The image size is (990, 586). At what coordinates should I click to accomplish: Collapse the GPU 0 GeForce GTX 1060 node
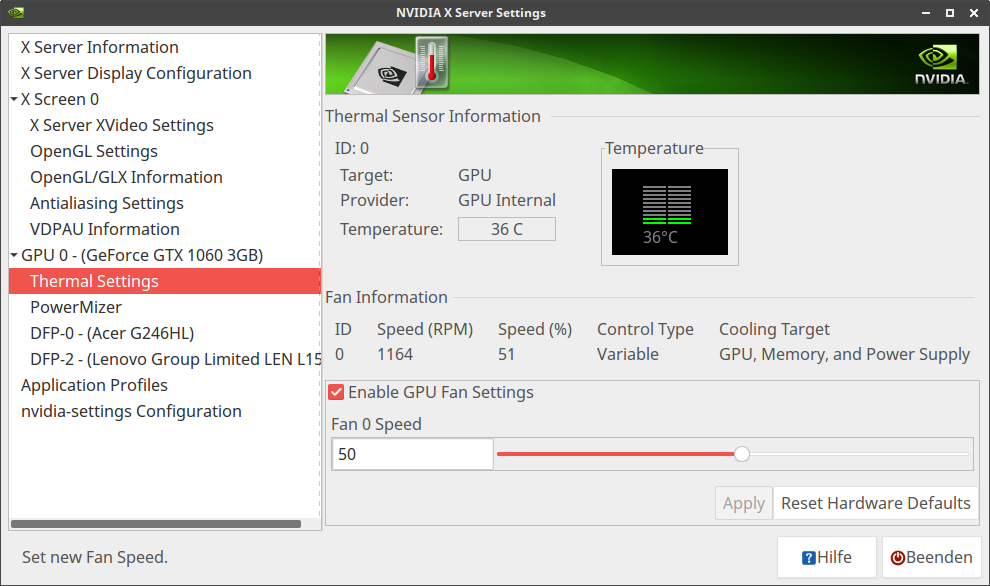click(14, 255)
